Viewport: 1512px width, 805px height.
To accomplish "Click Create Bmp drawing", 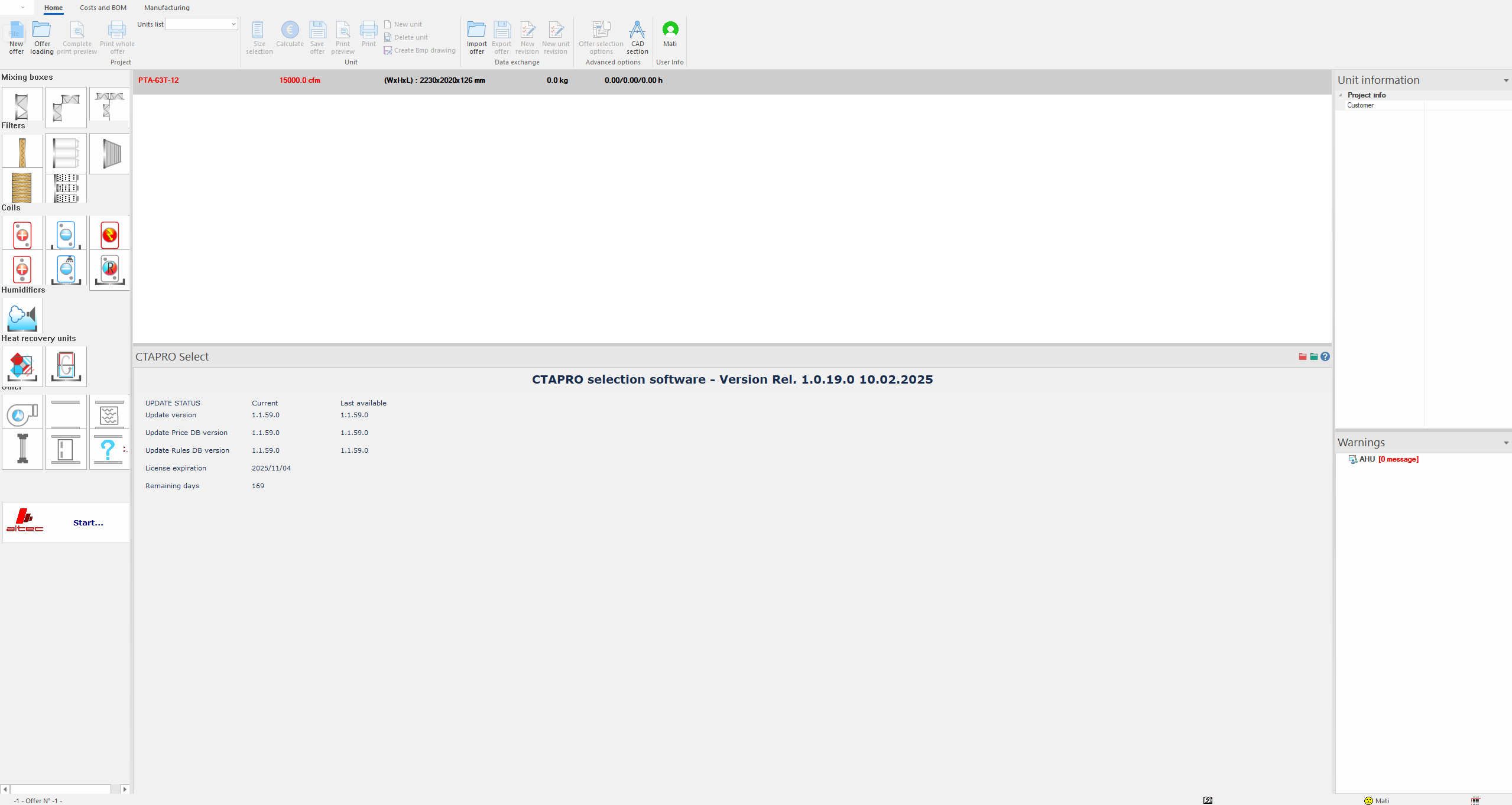I will [420, 50].
